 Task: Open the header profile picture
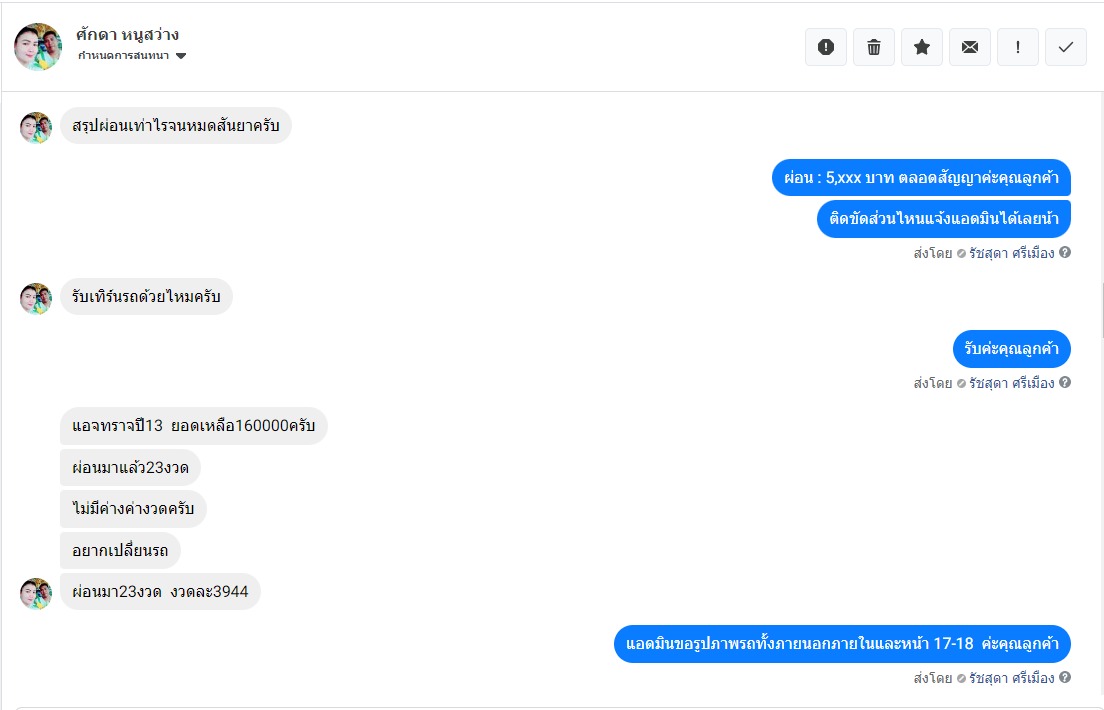tap(38, 47)
